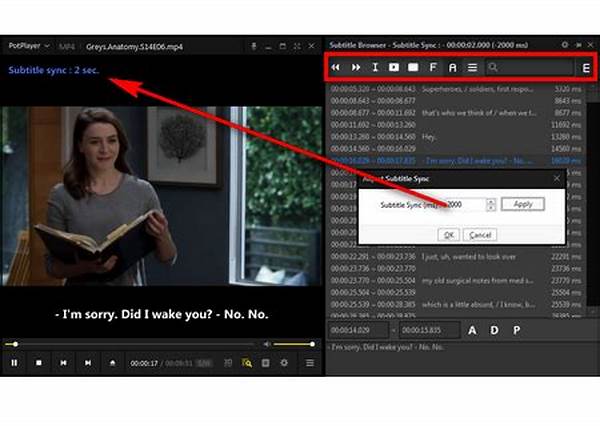Select subtitle row 'that's who we think of / when we f...'
Image resolution: width=600 pixels, height=426 pixels.
click(x=455, y=113)
